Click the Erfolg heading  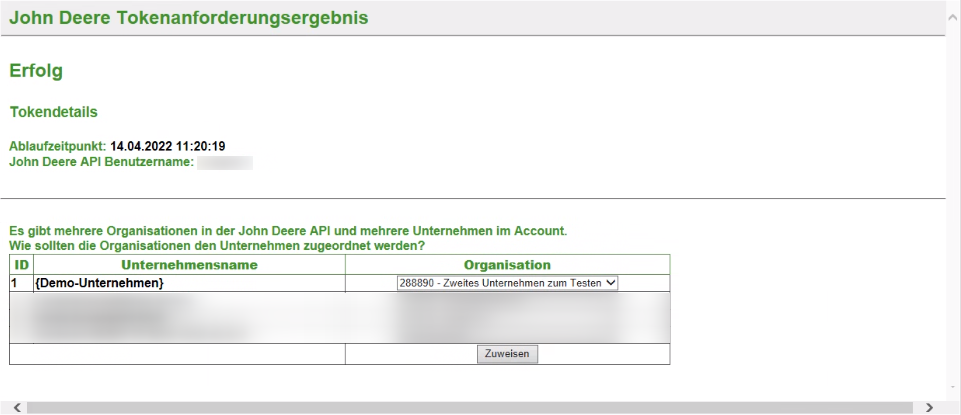click(36, 71)
